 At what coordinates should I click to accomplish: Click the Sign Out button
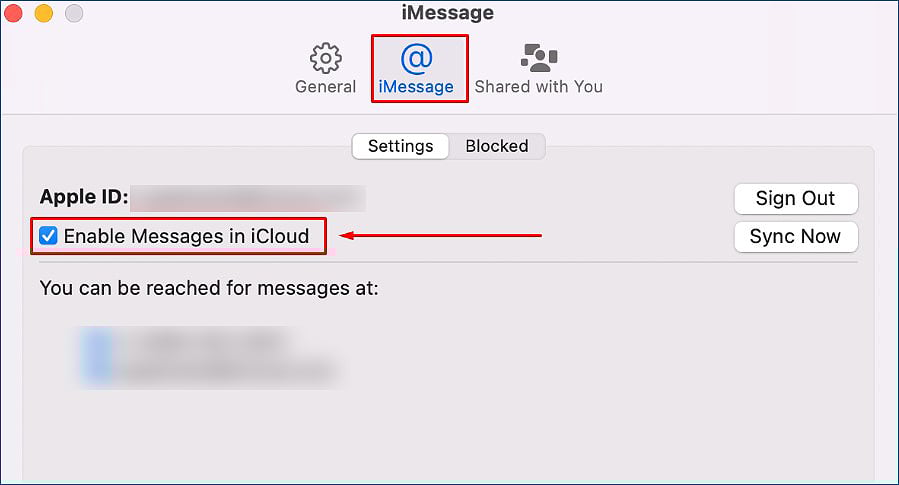[x=796, y=198]
